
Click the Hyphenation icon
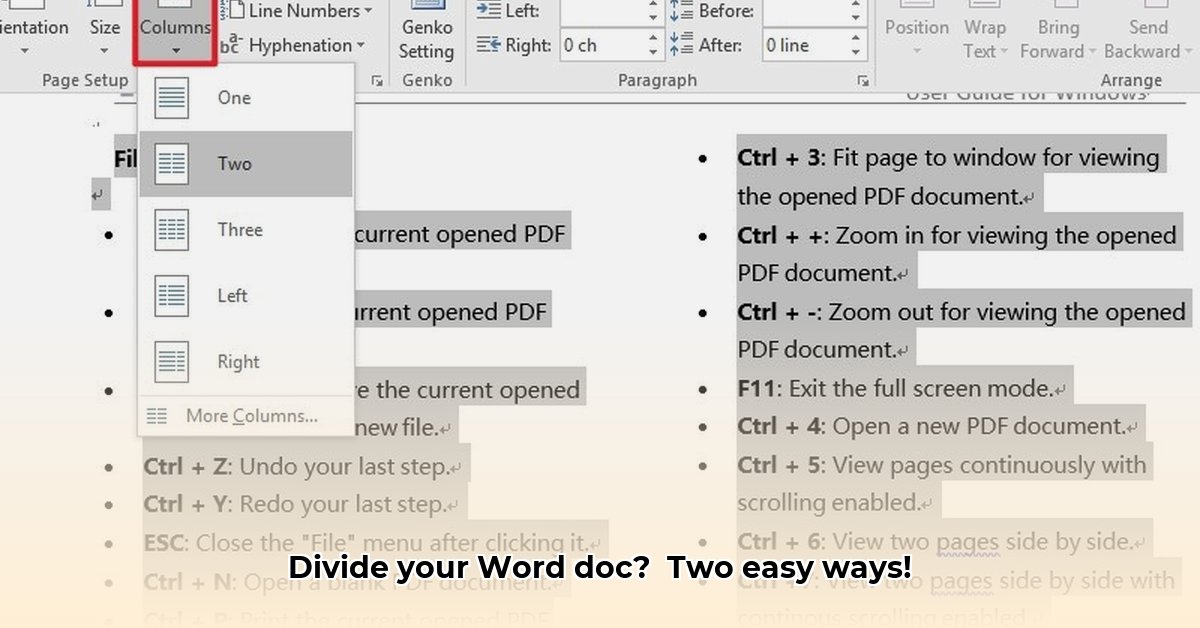coord(231,45)
